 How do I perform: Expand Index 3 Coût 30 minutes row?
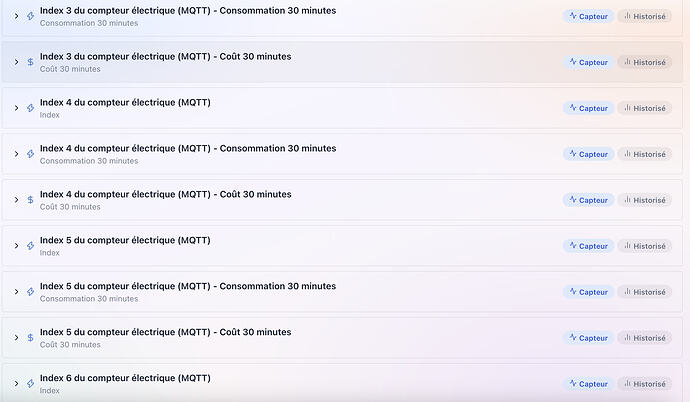tap(16, 62)
